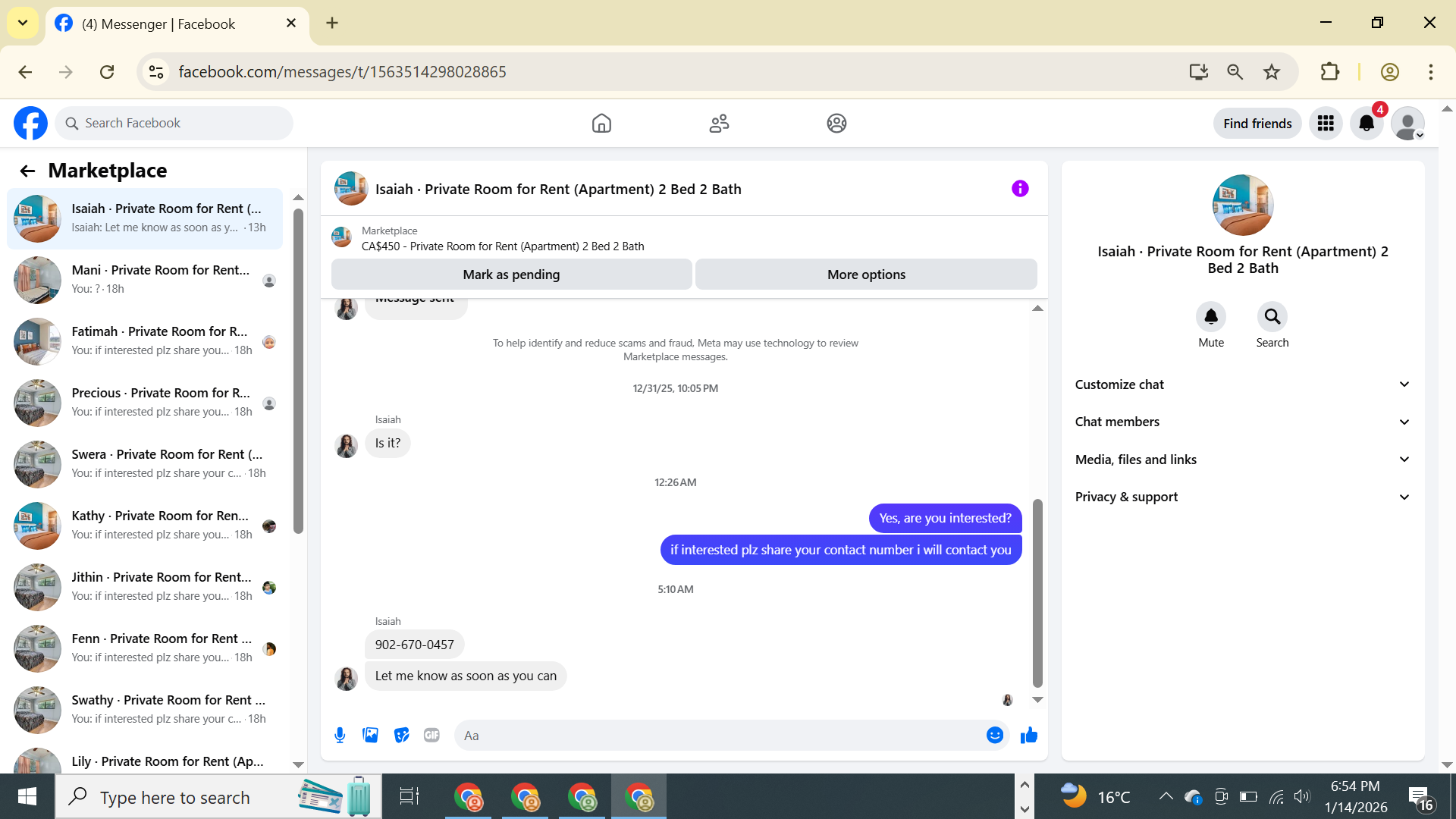Viewport: 1456px width, 819px height.
Task: Attach a photo with the image icon
Action: 370,735
